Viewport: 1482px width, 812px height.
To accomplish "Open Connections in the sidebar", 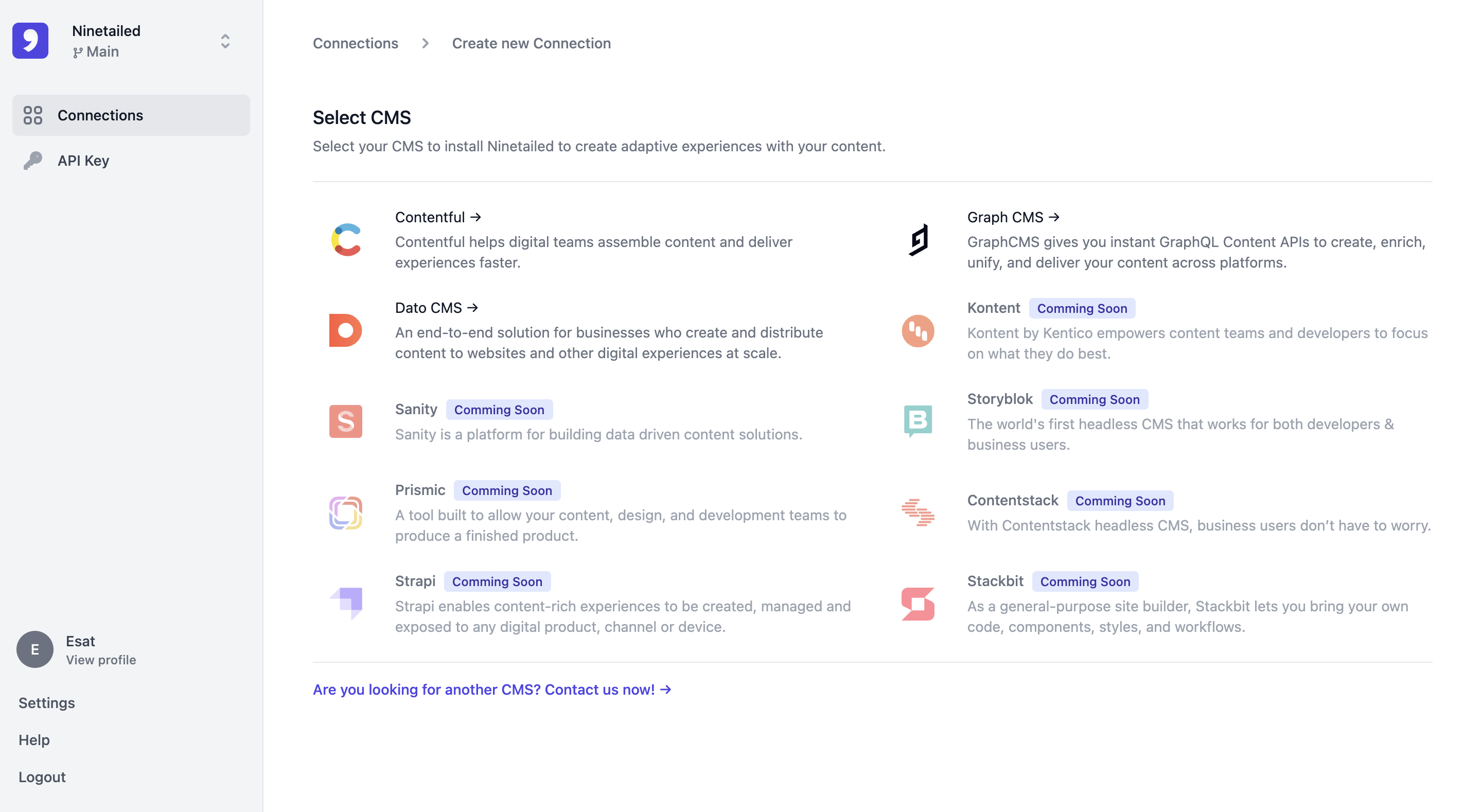I will [x=131, y=115].
